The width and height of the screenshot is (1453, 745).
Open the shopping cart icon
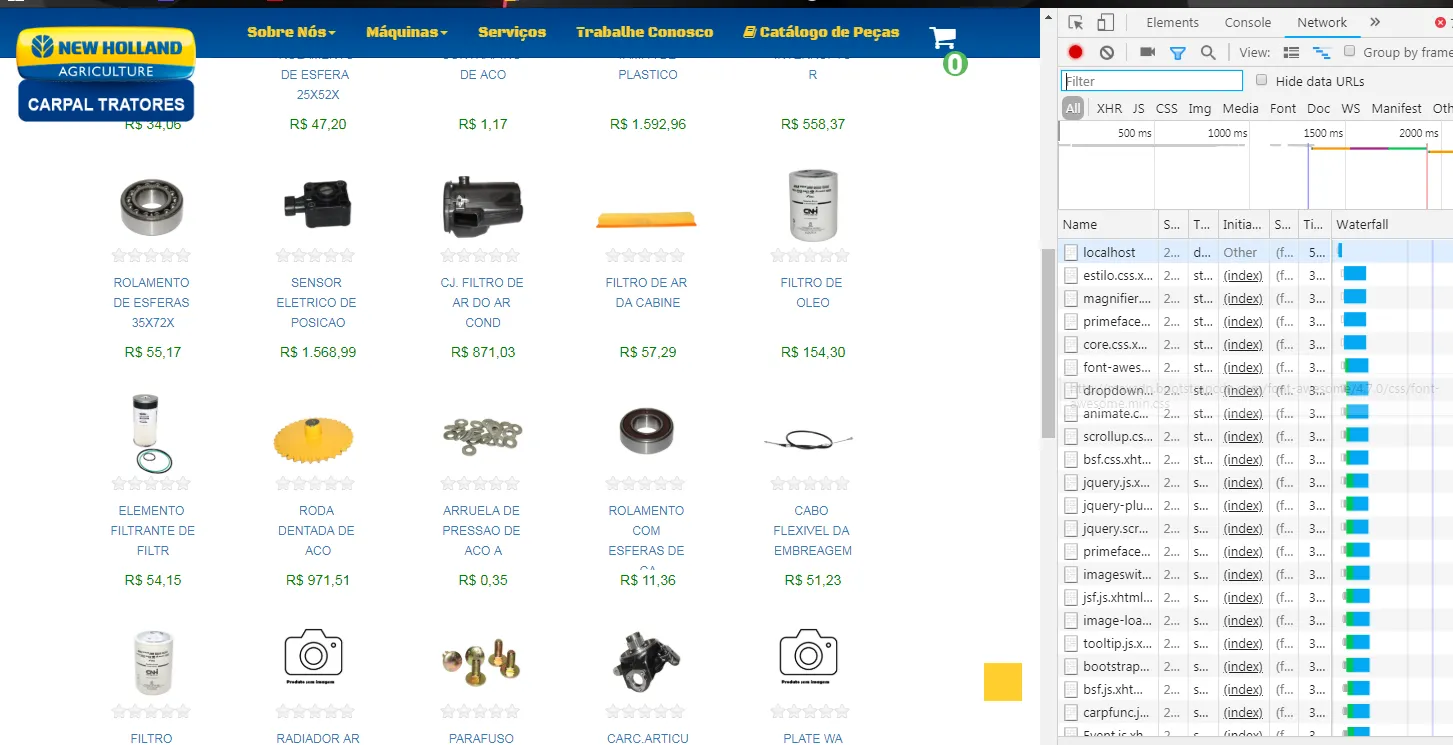(x=943, y=38)
